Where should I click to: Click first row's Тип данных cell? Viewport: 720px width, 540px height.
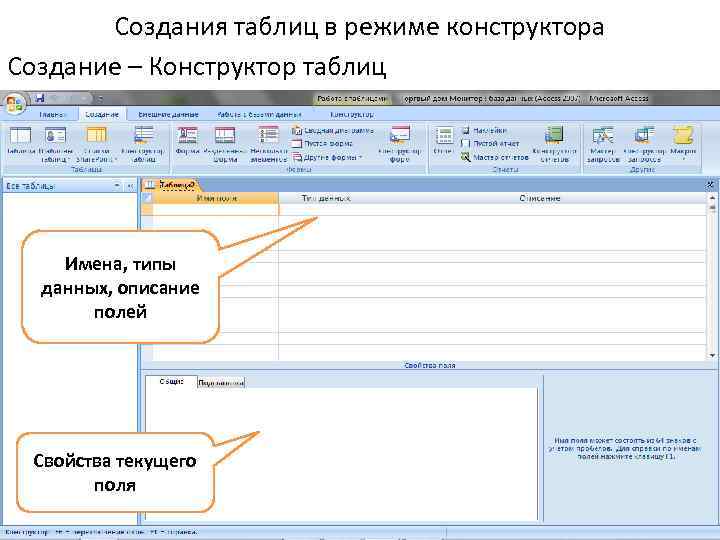326,209
